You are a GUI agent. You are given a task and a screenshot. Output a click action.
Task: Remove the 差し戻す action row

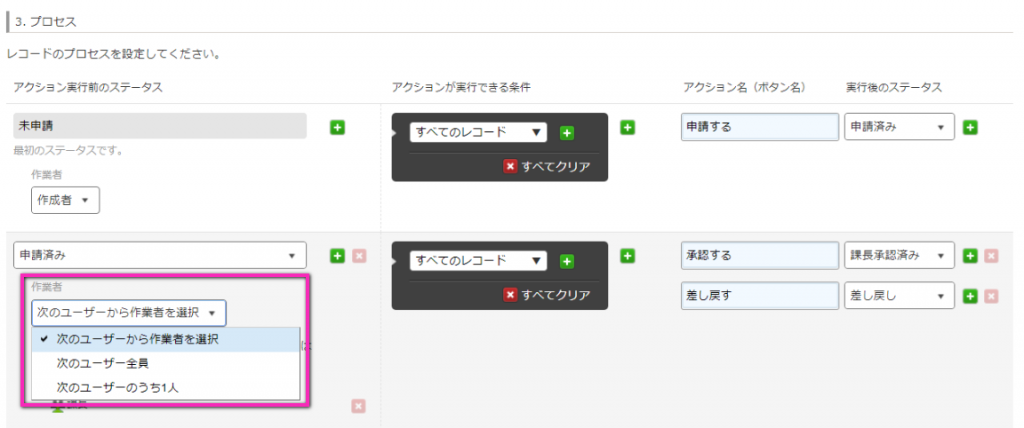[x=991, y=296]
